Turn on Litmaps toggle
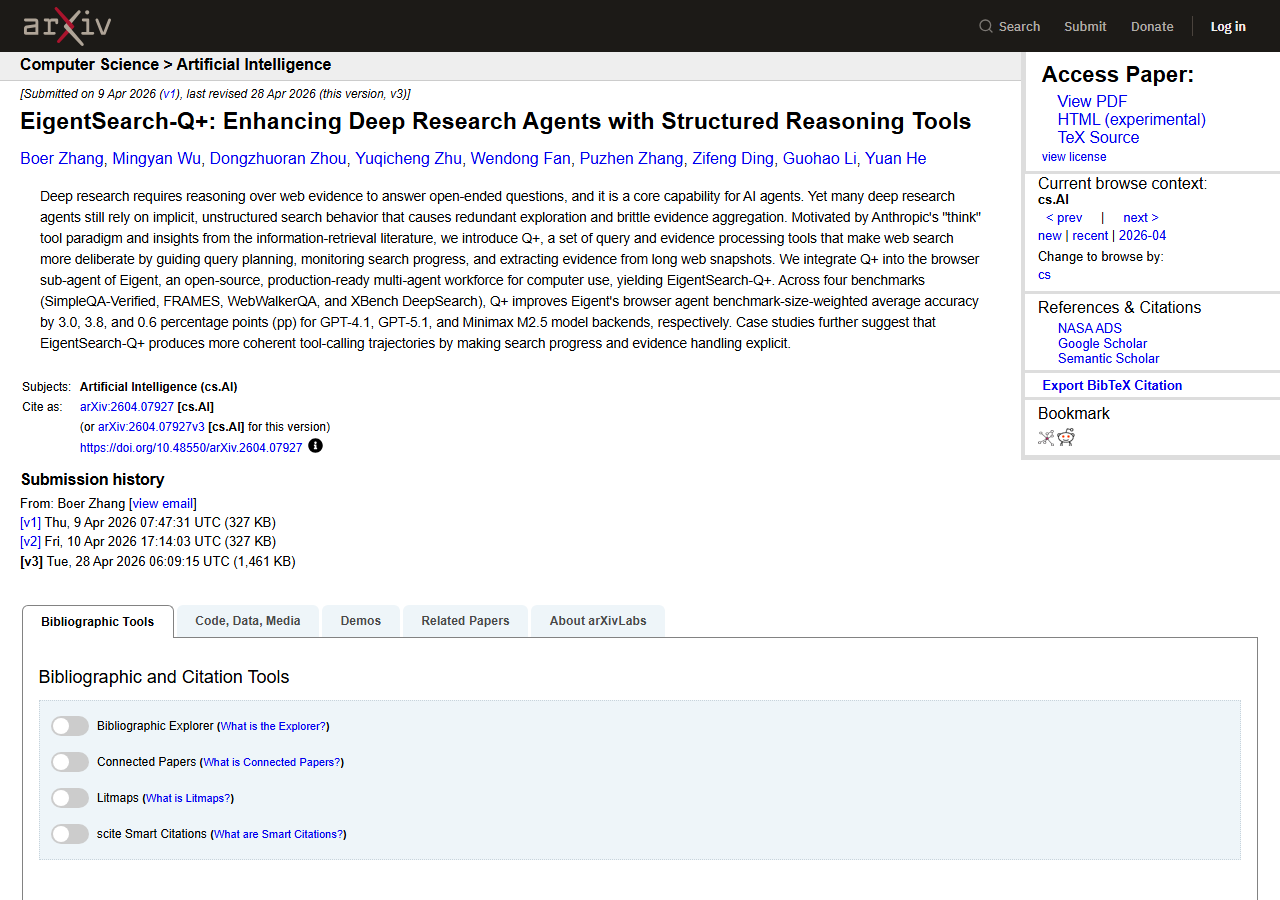This screenshot has height=900, width=1280. click(70, 798)
